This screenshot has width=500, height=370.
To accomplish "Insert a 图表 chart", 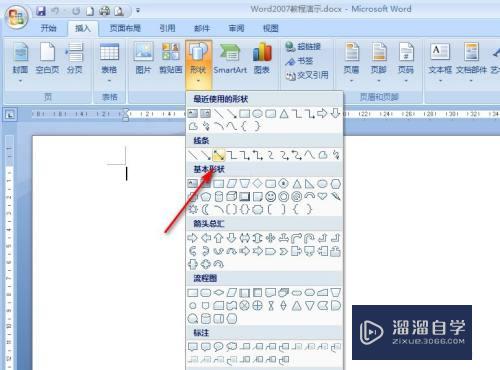I will click(262, 58).
